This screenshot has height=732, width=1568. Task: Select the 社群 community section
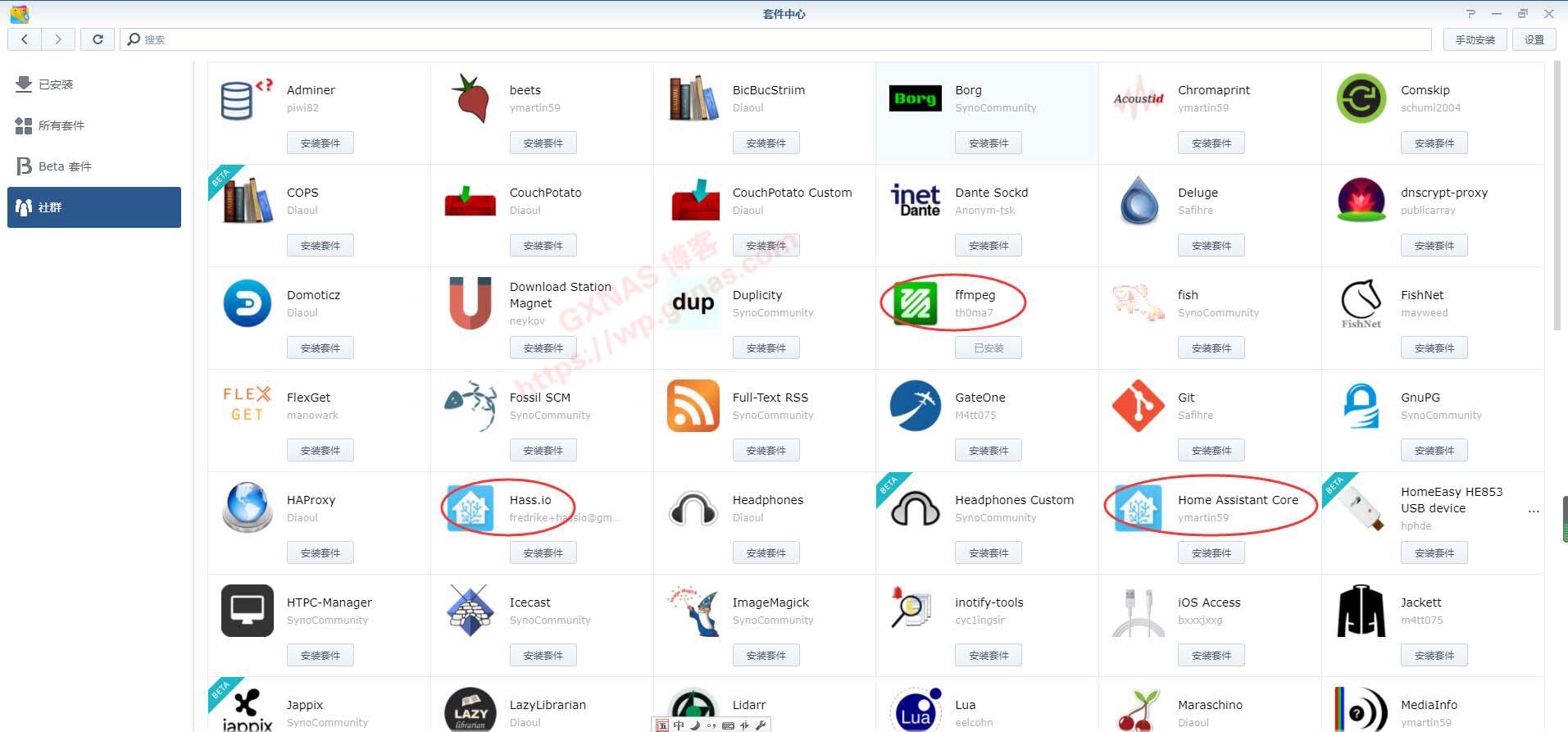(x=93, y=207)
